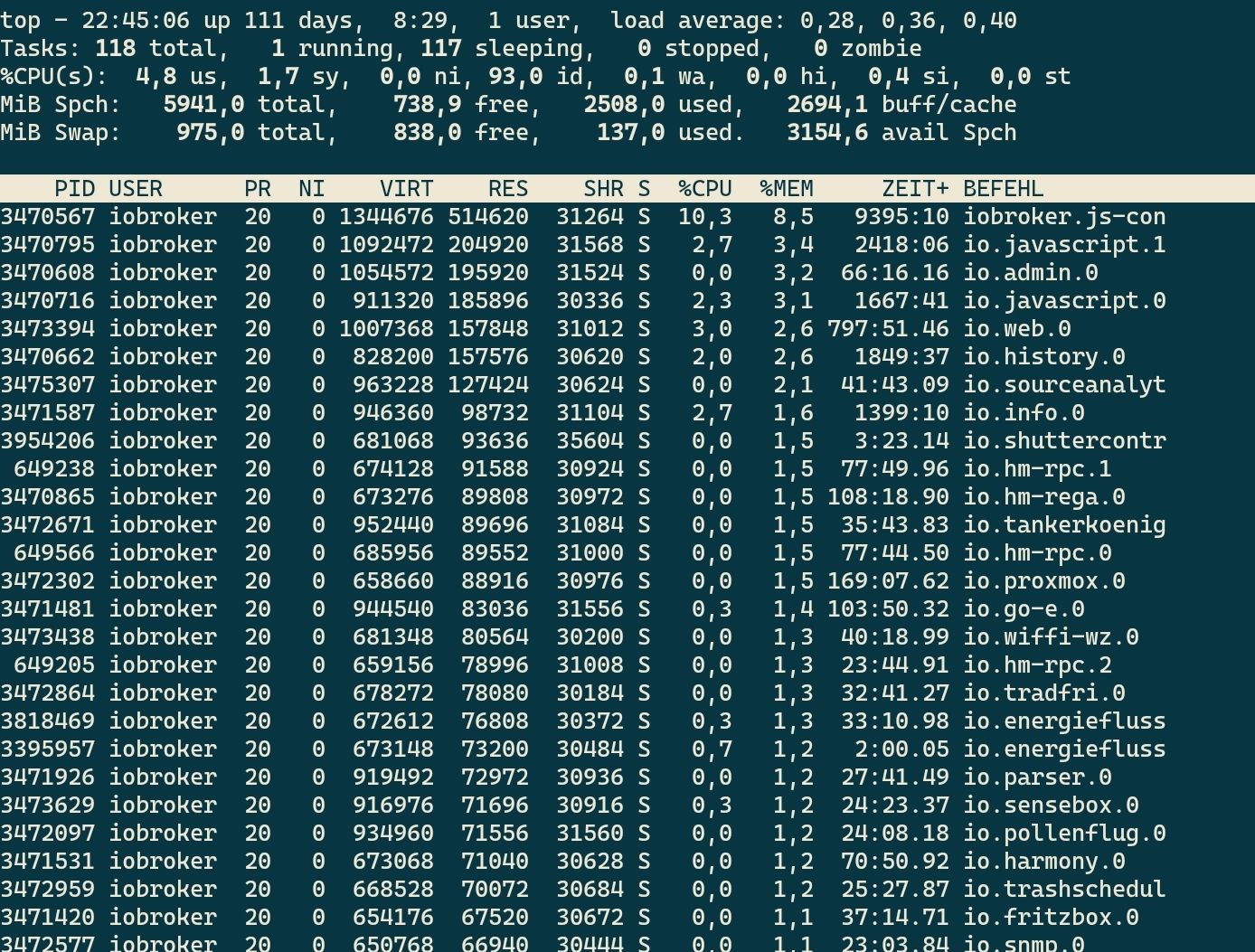This screenshot has width=1255, height=952.
Task: Select the io.parser.0 command entry
Action: tap(1037, 778)
